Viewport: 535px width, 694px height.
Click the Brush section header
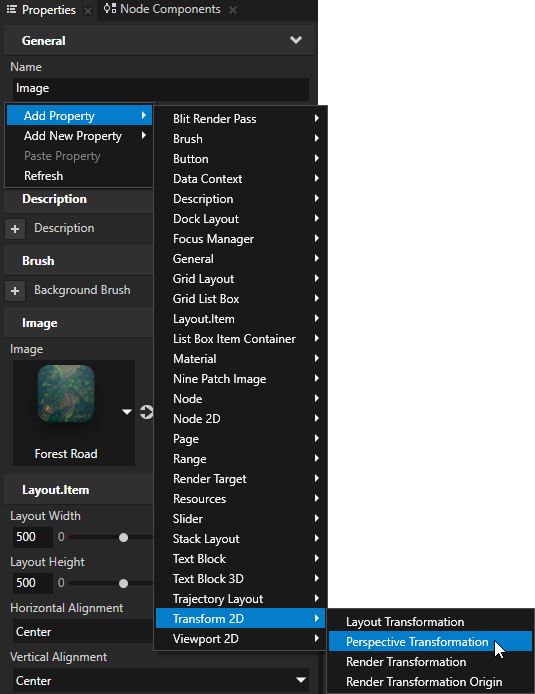(79, 261)
